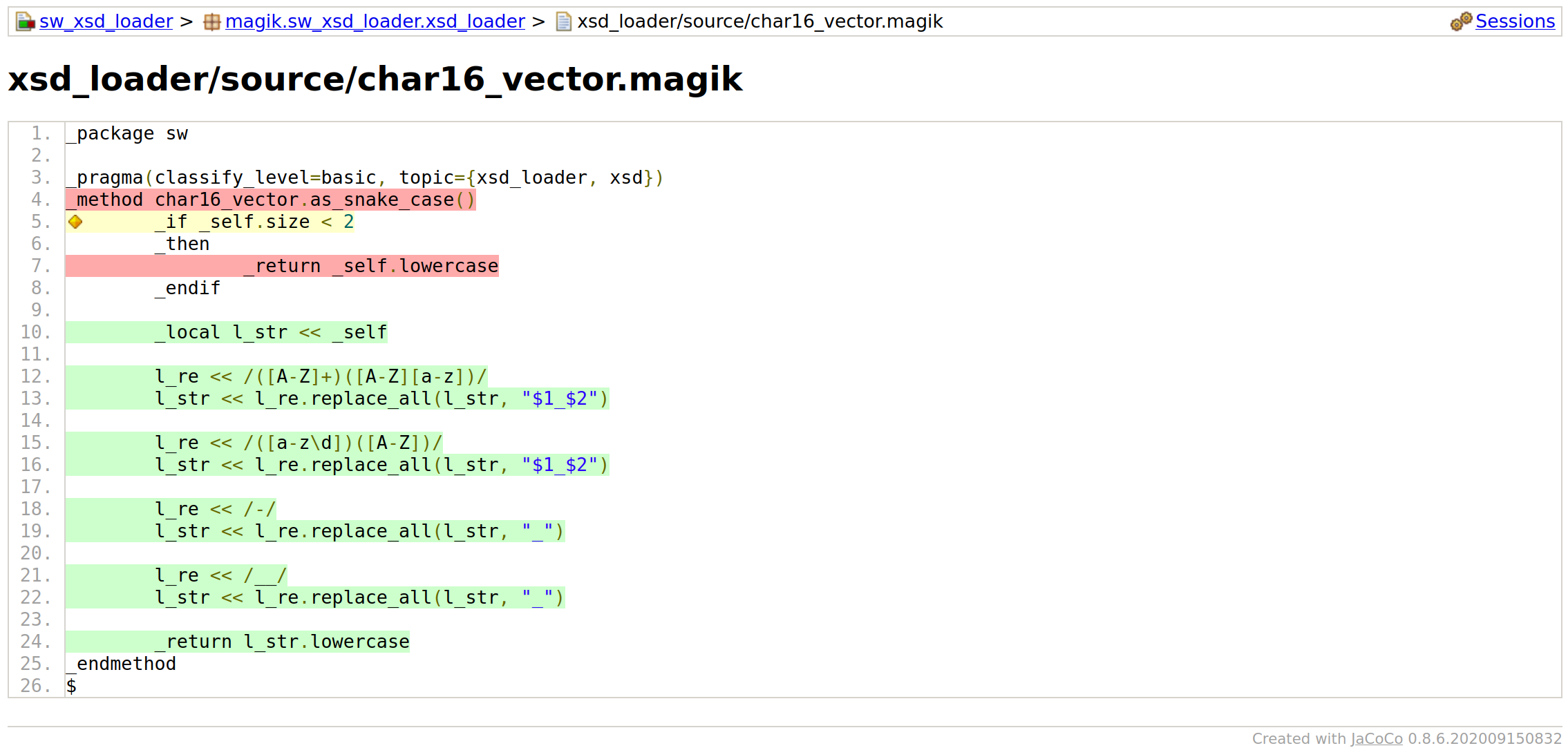The image size is (1568, 748).
Task: Click line number 12 in the gutter
Action: point(36,376)
